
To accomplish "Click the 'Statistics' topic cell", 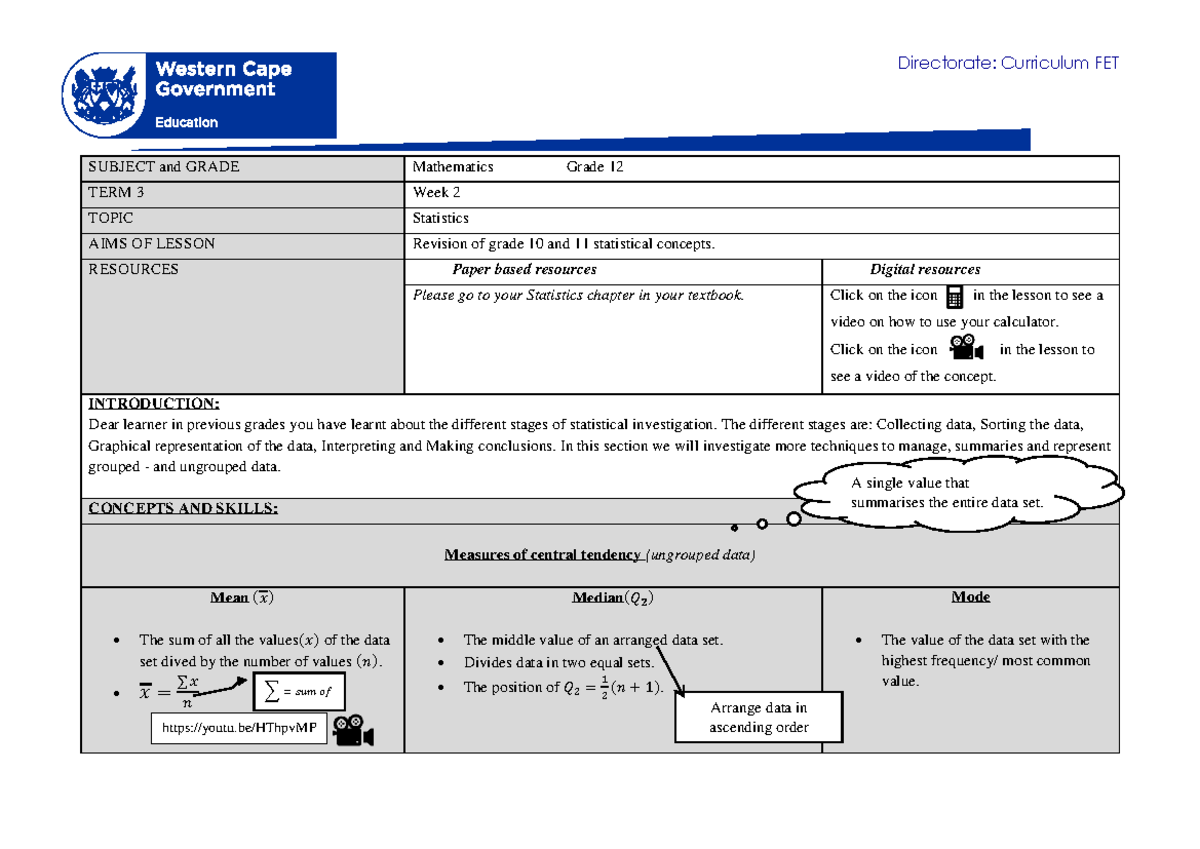I will [x=441, y=218].
